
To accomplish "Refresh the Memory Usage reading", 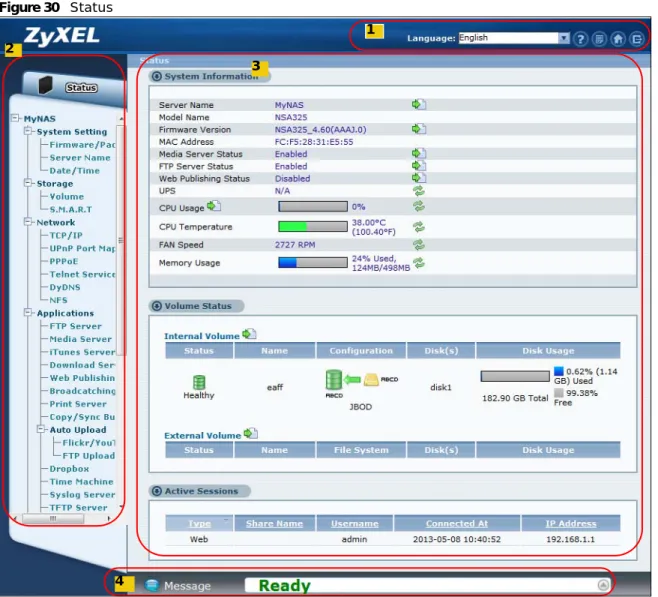I will (419, 263).
